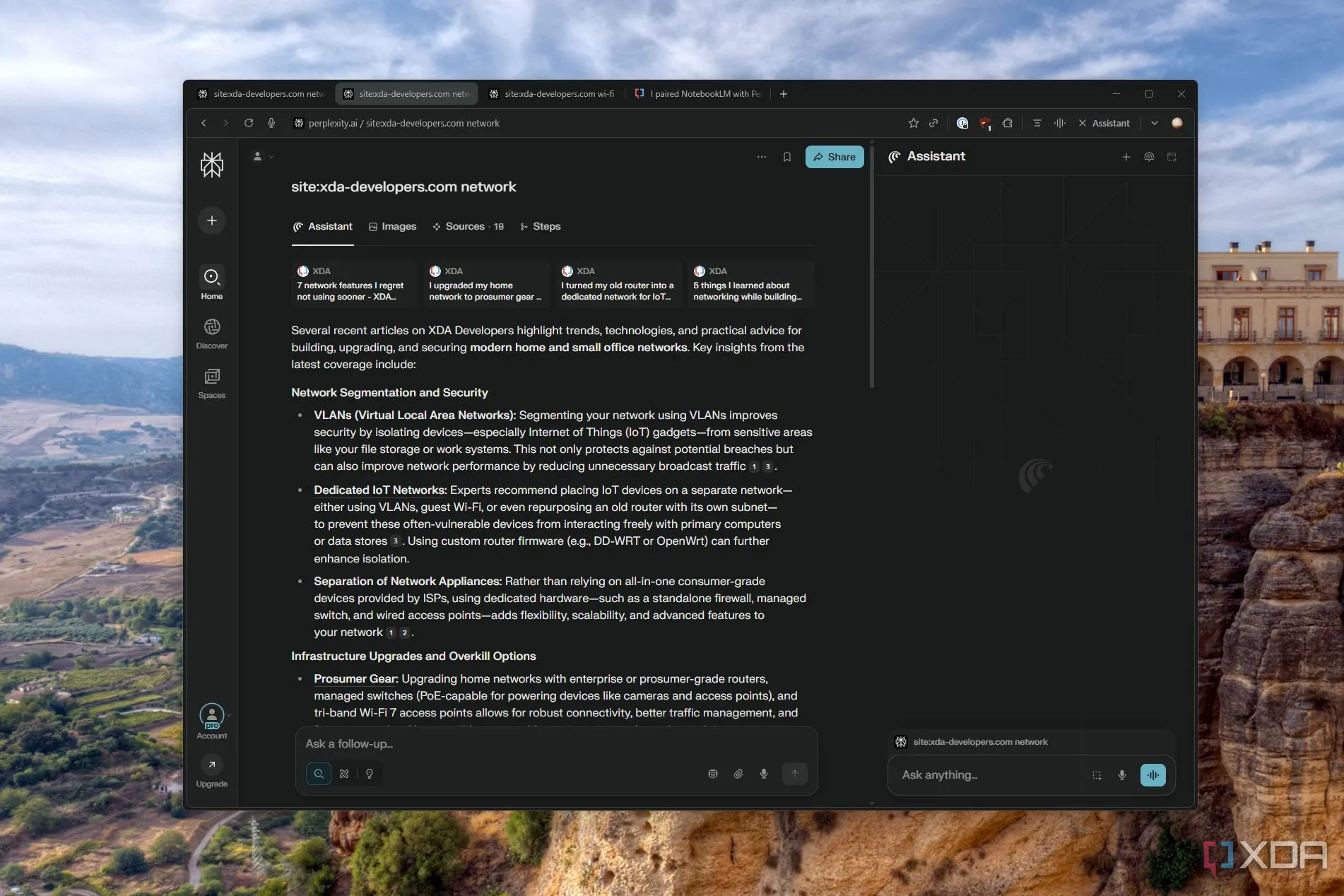Screen dimensions: 1344x896
Task: Open the thread owner privacy dropdown
Action: pos(263,156)
